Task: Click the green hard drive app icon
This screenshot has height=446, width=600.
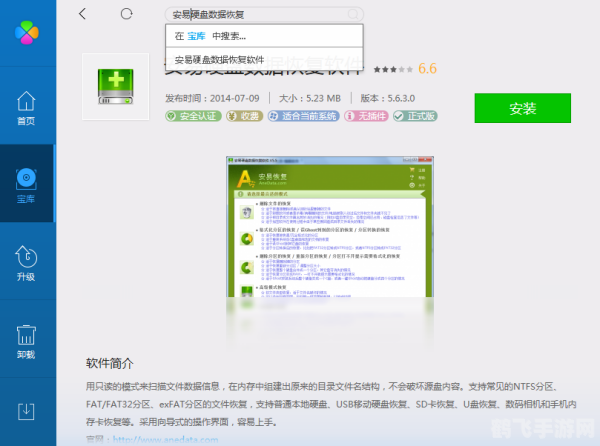Action: pyautogui.click(x=116, y=86)
